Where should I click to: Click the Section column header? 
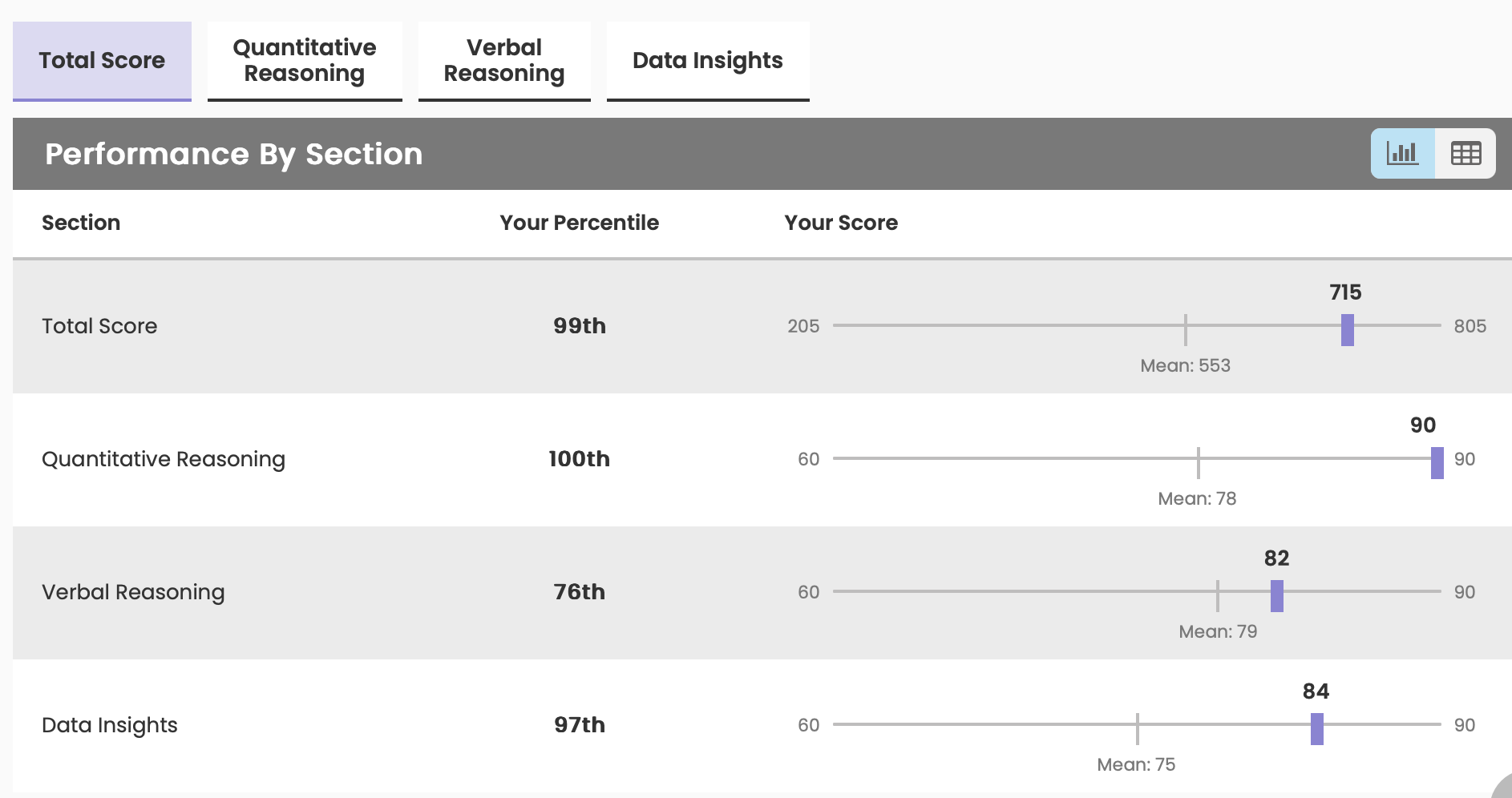coord(81,223)
